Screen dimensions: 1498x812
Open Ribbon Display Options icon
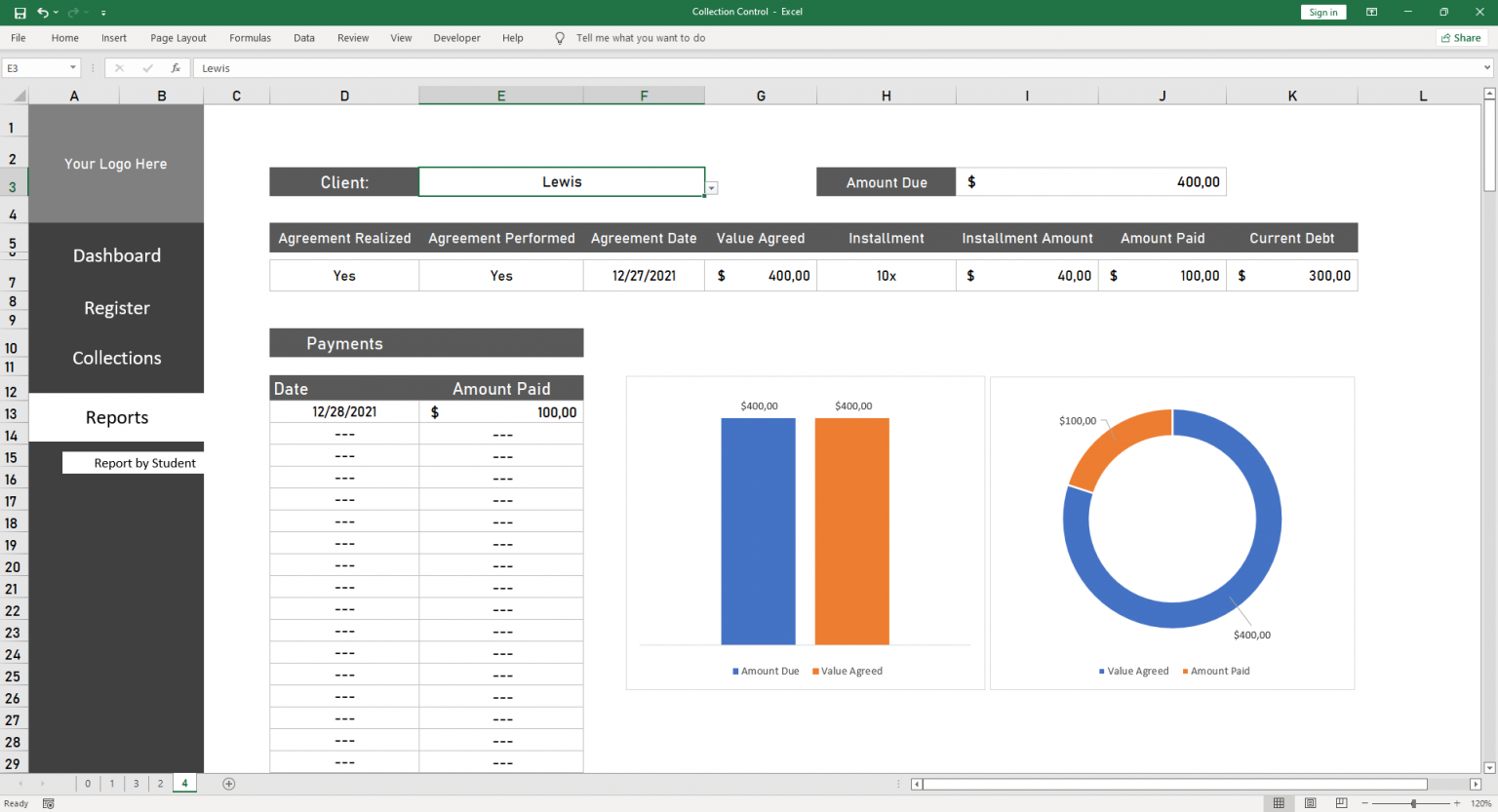[1371, 12]
